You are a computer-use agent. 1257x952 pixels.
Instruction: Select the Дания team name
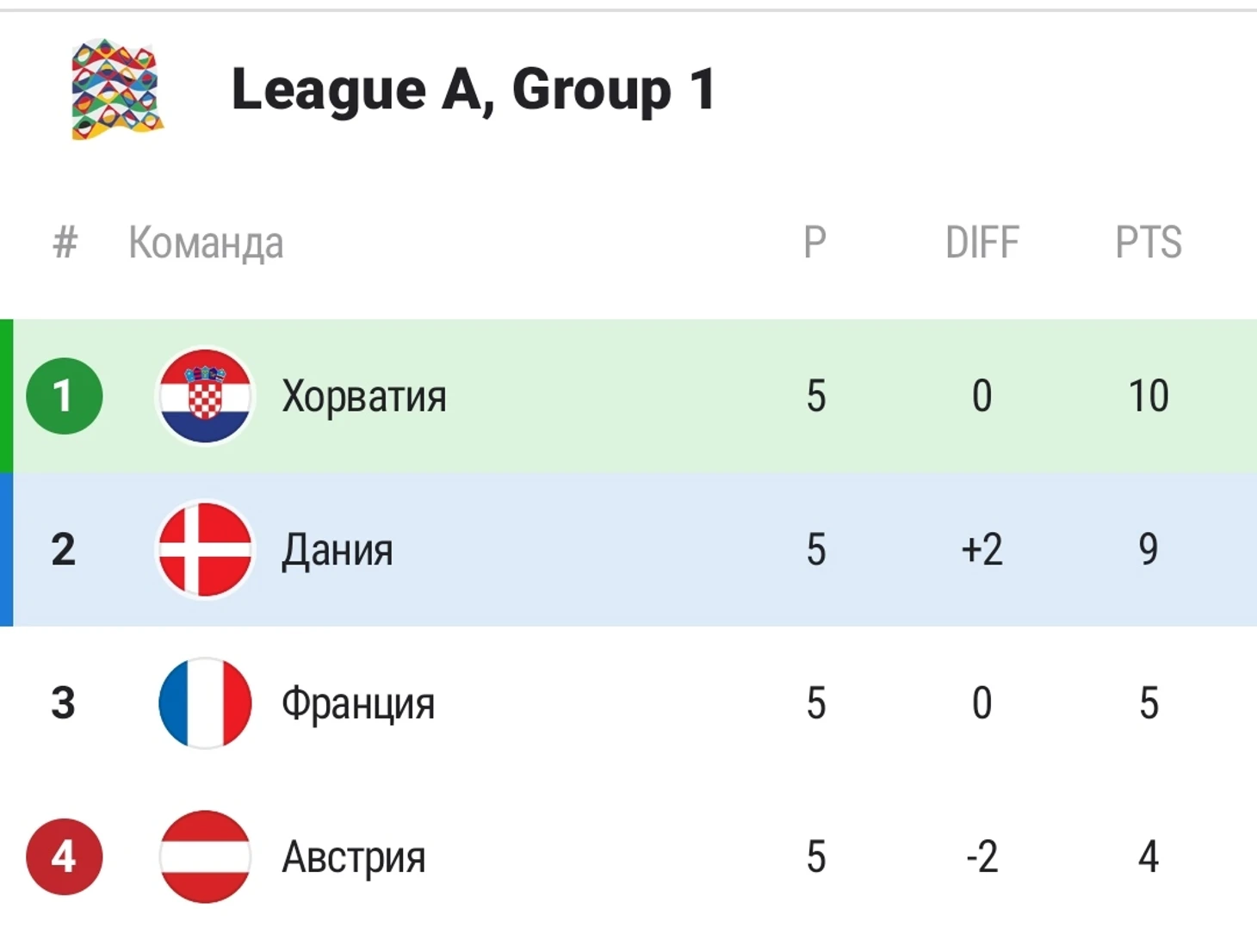coord(337,551)
